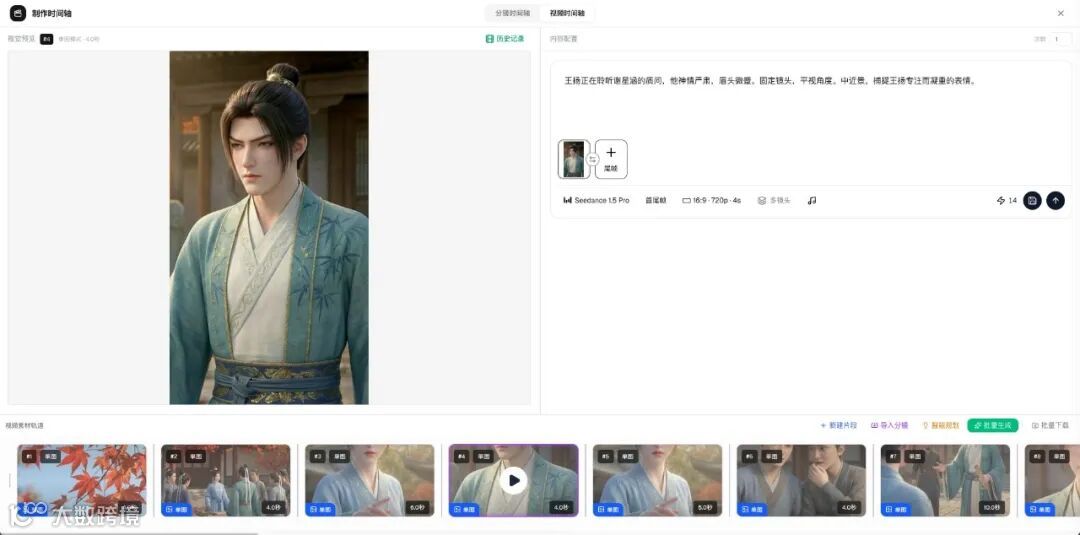Click the 6.0秒 duration badge on clip #3

pos(417,507)
